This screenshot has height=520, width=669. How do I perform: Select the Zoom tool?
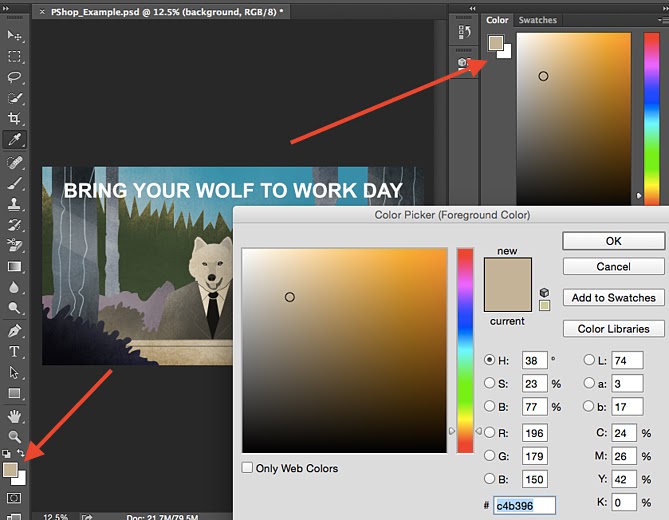click(x=14, y=436)
